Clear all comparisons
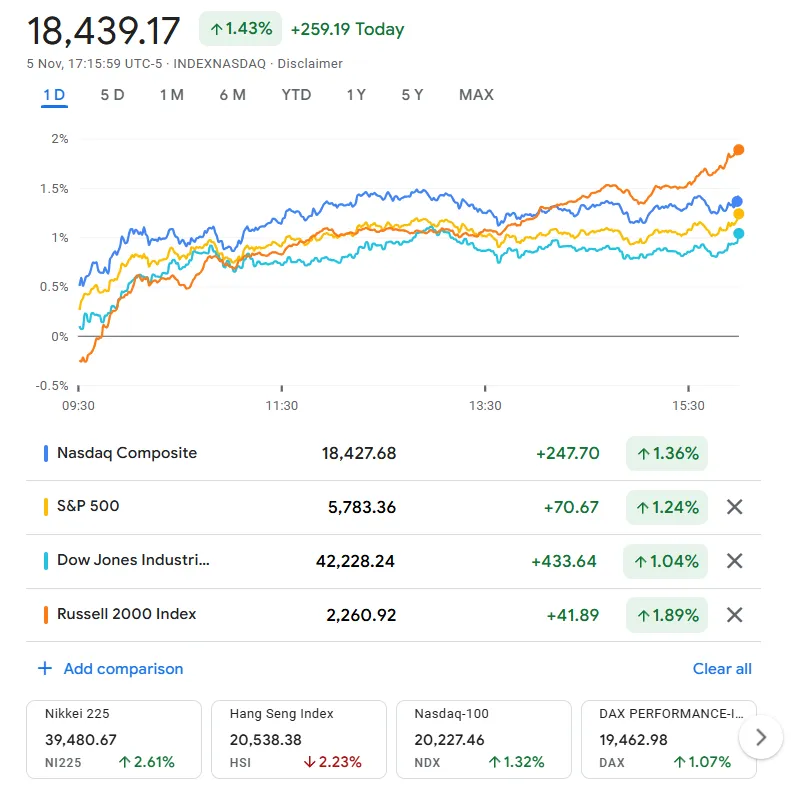 pyautogui.click(x=722, y=669)
